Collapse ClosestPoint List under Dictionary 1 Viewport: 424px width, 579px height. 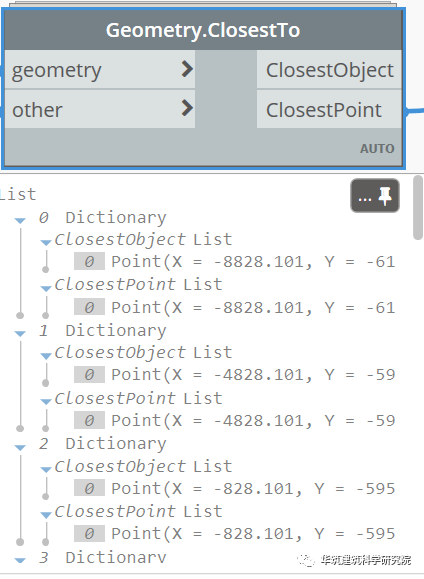pos(46,401)
